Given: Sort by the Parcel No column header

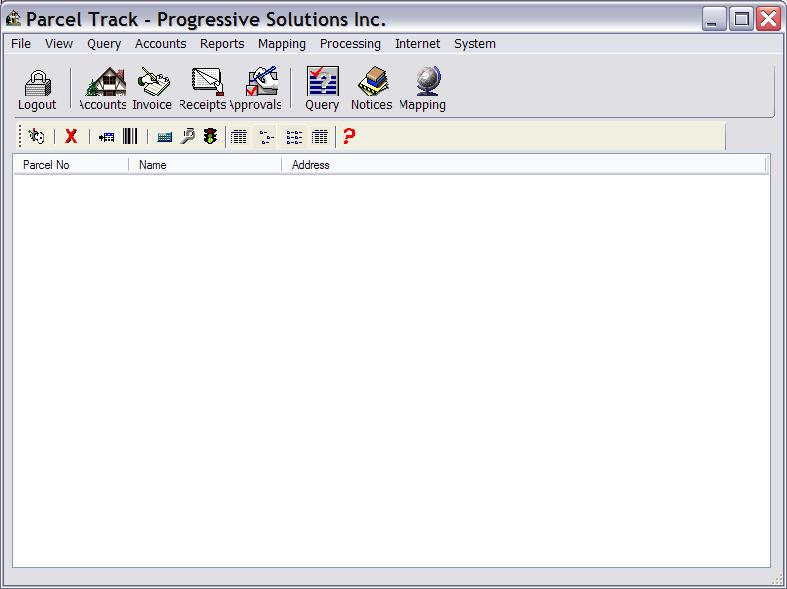Looking at the screenshot, I should [x=71, y=165].
